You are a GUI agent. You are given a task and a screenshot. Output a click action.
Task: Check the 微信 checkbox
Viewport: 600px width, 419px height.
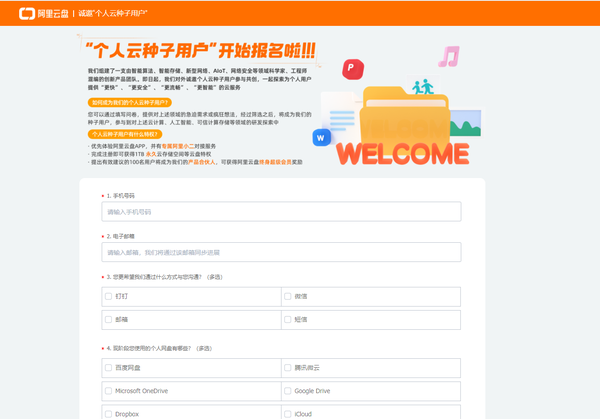coord(288,296)
